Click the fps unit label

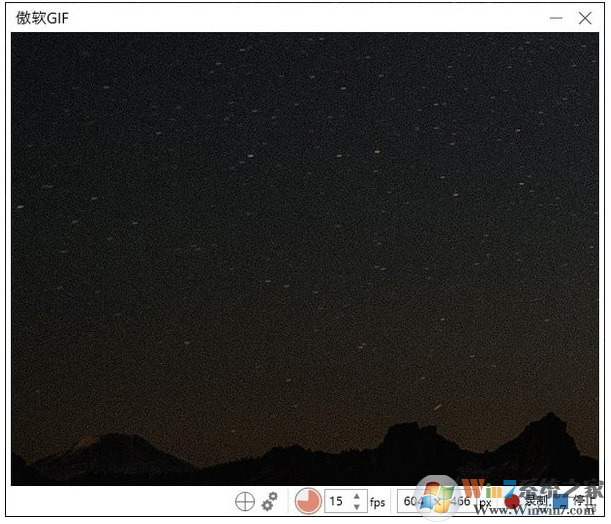[377, 502]
